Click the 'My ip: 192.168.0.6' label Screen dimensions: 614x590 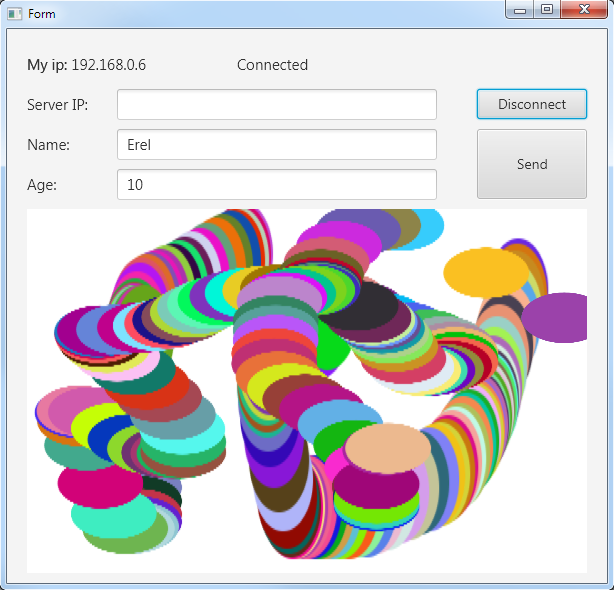coord(86,65)
